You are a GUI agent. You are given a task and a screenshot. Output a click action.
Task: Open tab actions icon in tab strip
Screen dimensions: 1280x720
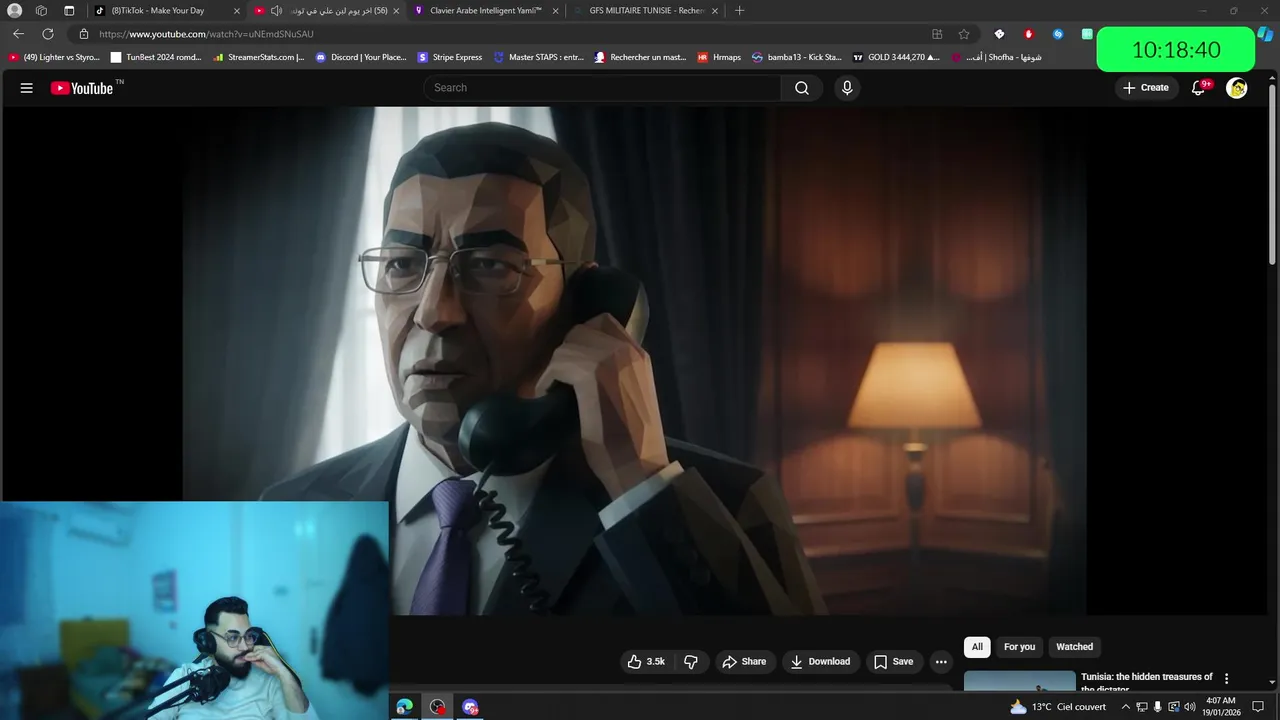pyautogui.click(x=41, y=11)
